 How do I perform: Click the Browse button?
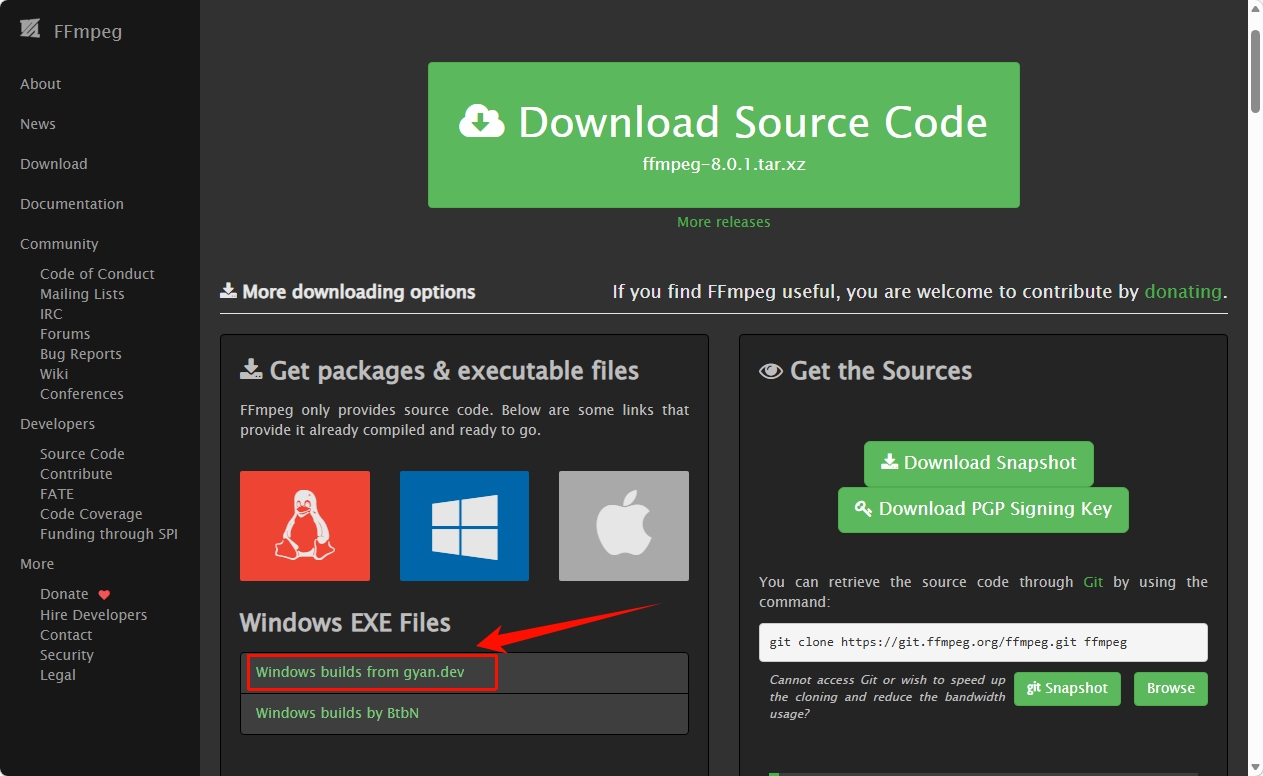[x=1170, y=688]
